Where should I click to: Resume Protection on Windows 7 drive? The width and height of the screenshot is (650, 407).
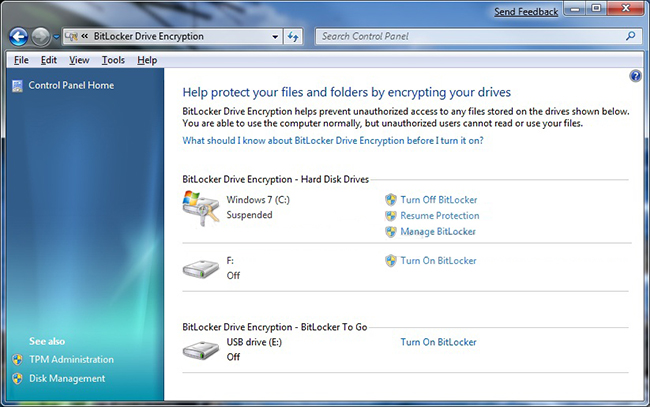[439, 216]
